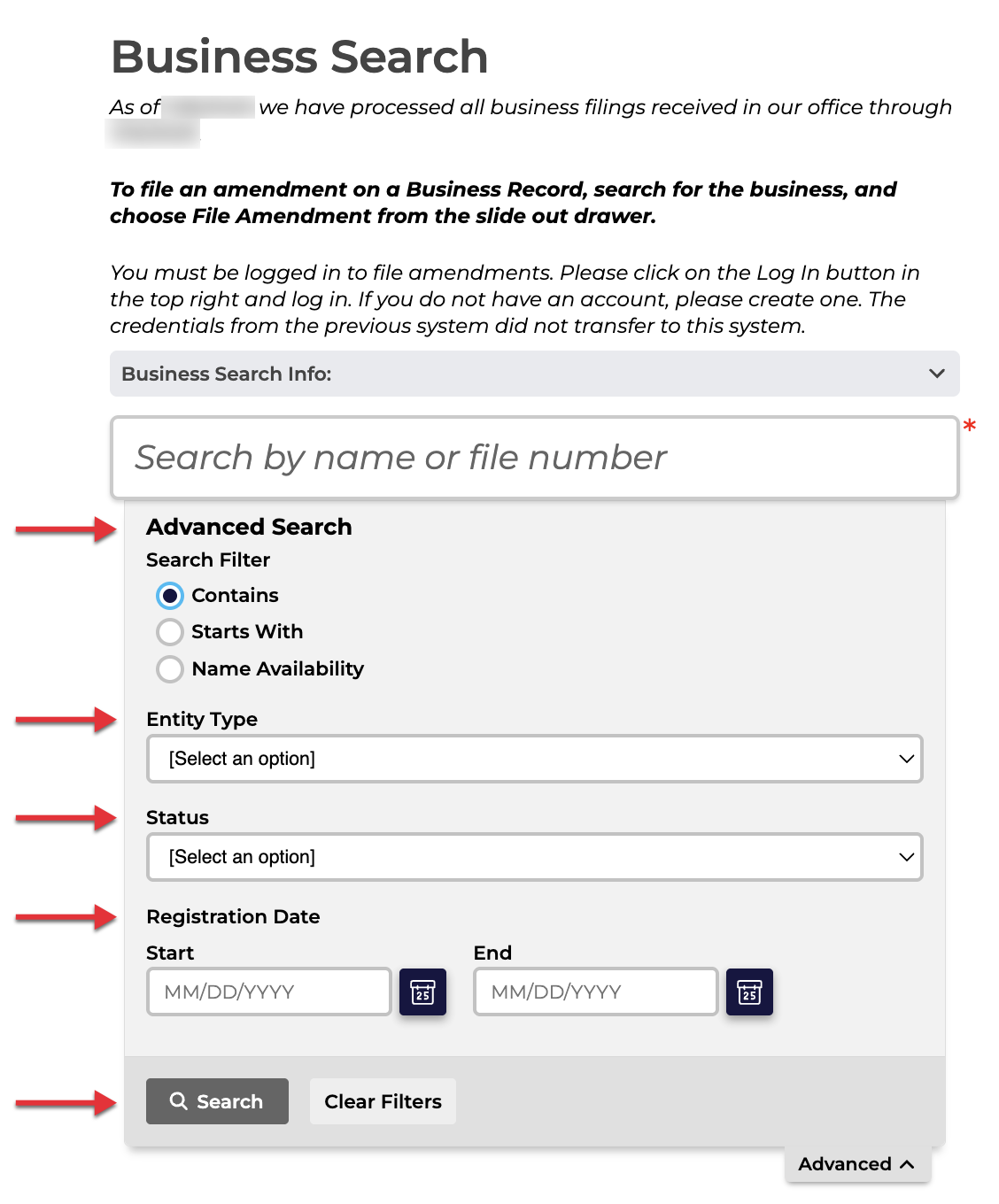Click the Contains label text
The image size is (999, 1204).
(235, 596)
